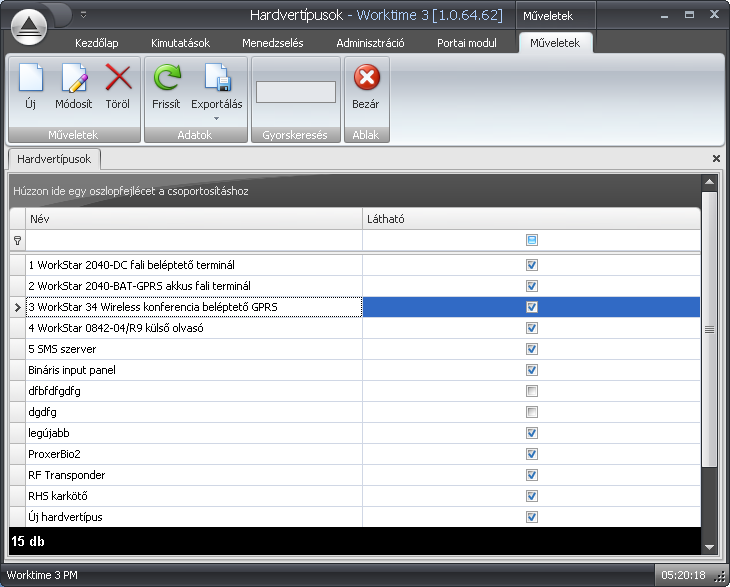Viewport: 730px width, 587px height.
Task: Refresh data with the Frissít icon
Action: point(167,78)
